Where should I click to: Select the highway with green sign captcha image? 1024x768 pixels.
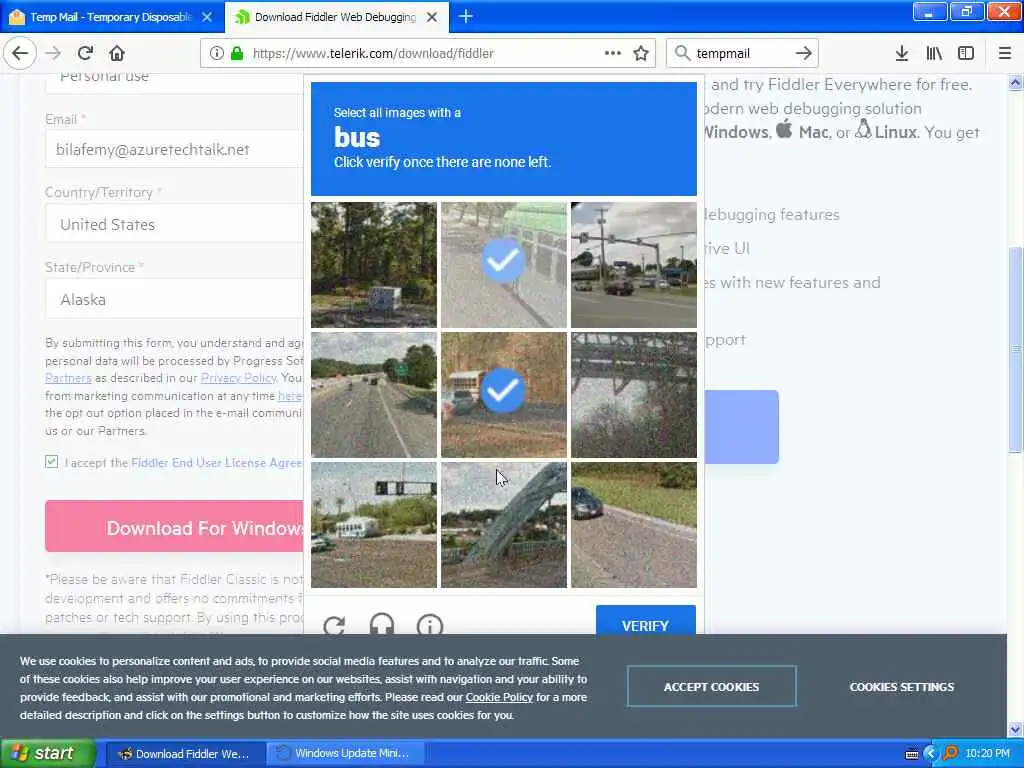pos(374,394)
